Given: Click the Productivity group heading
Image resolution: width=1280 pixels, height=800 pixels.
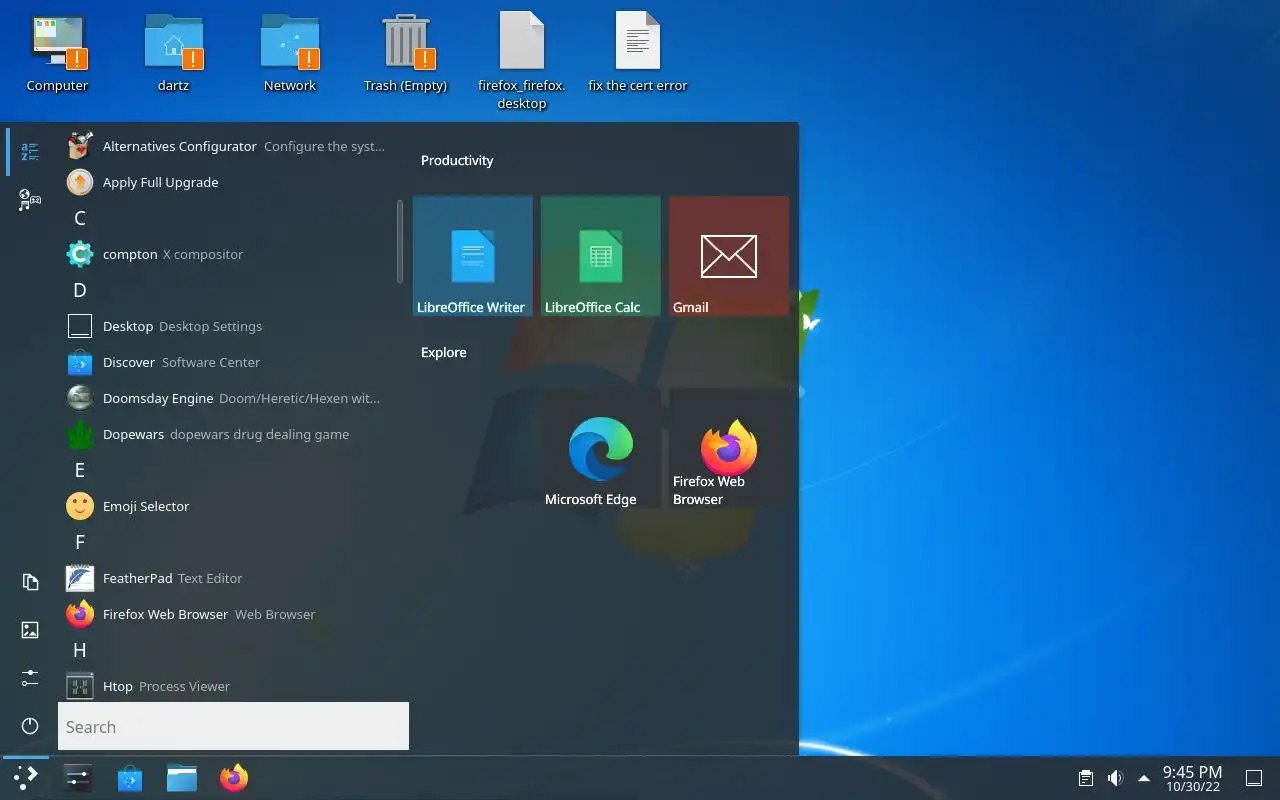Looking at the screenshot, I should tap(457, 160).
